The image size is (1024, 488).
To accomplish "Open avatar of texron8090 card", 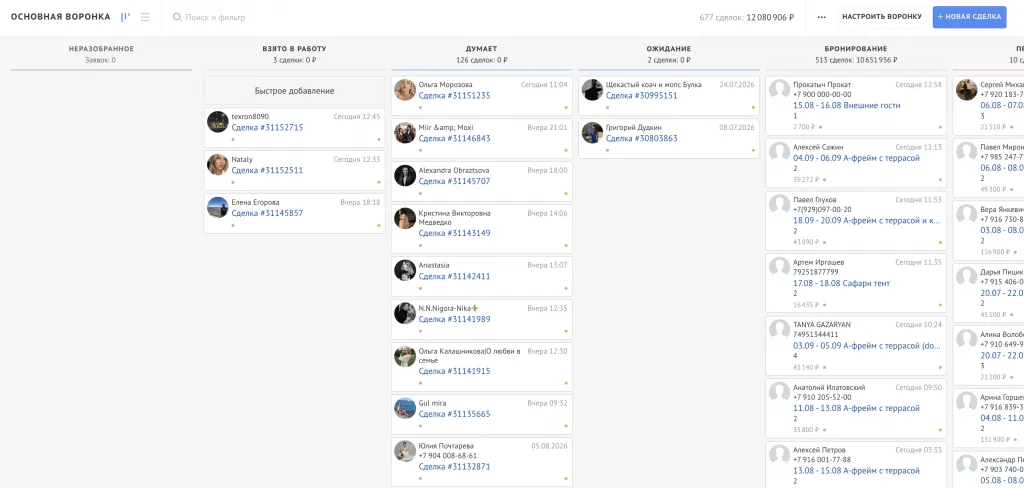I will coord(217,122).
